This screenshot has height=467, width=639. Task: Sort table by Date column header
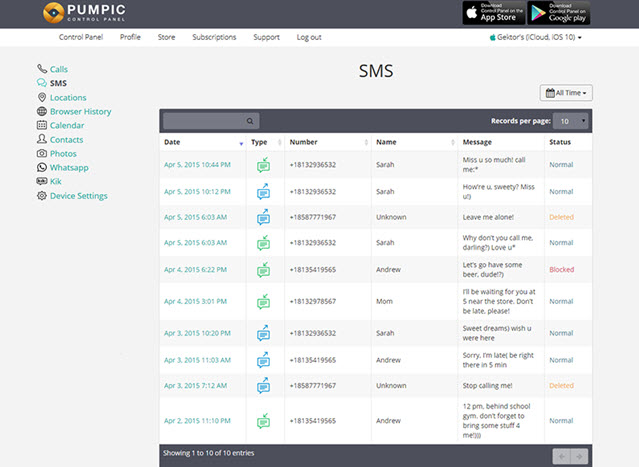[x=202, y=143]
